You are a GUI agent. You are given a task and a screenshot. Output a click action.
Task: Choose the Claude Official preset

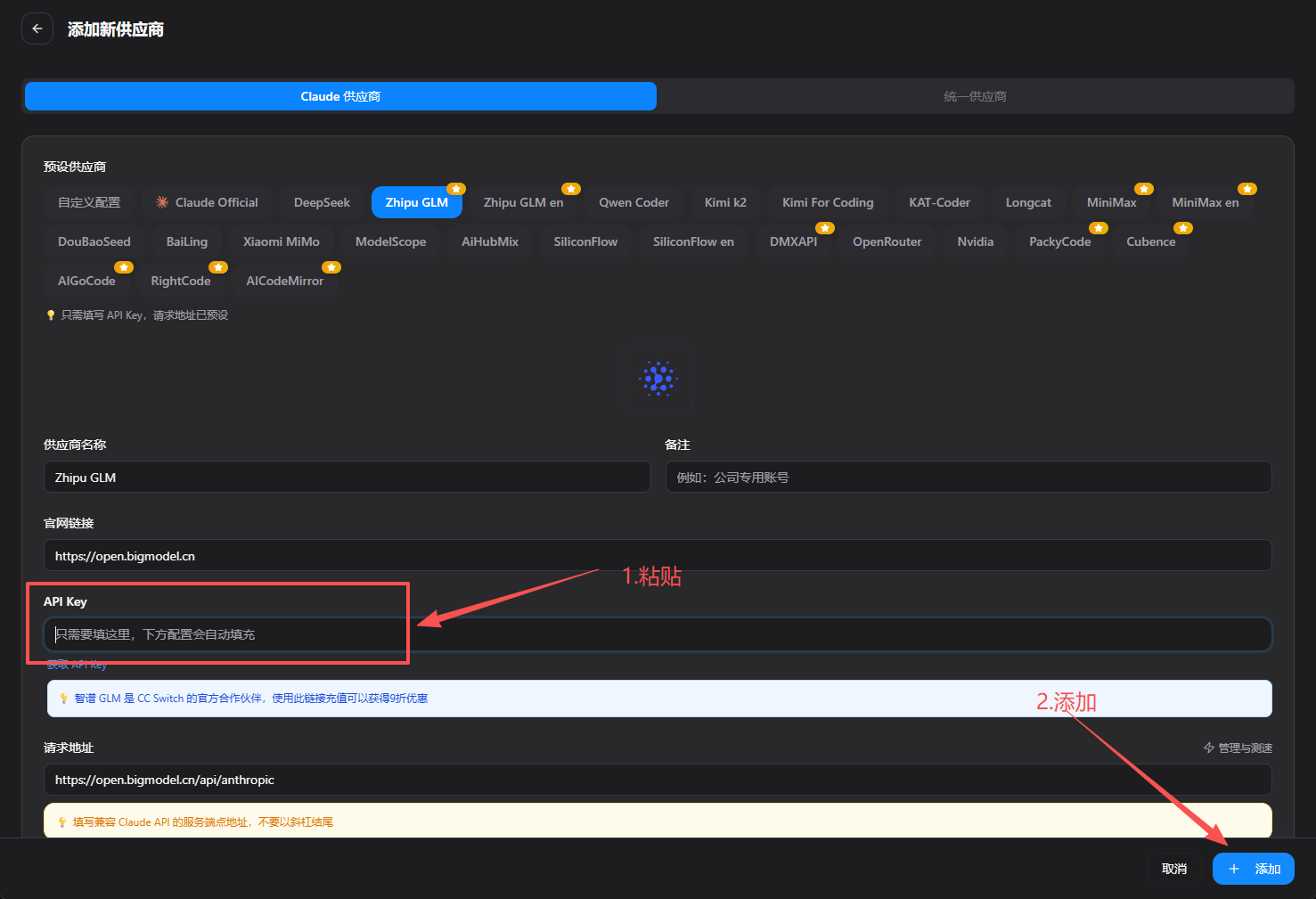click(207, 202)
